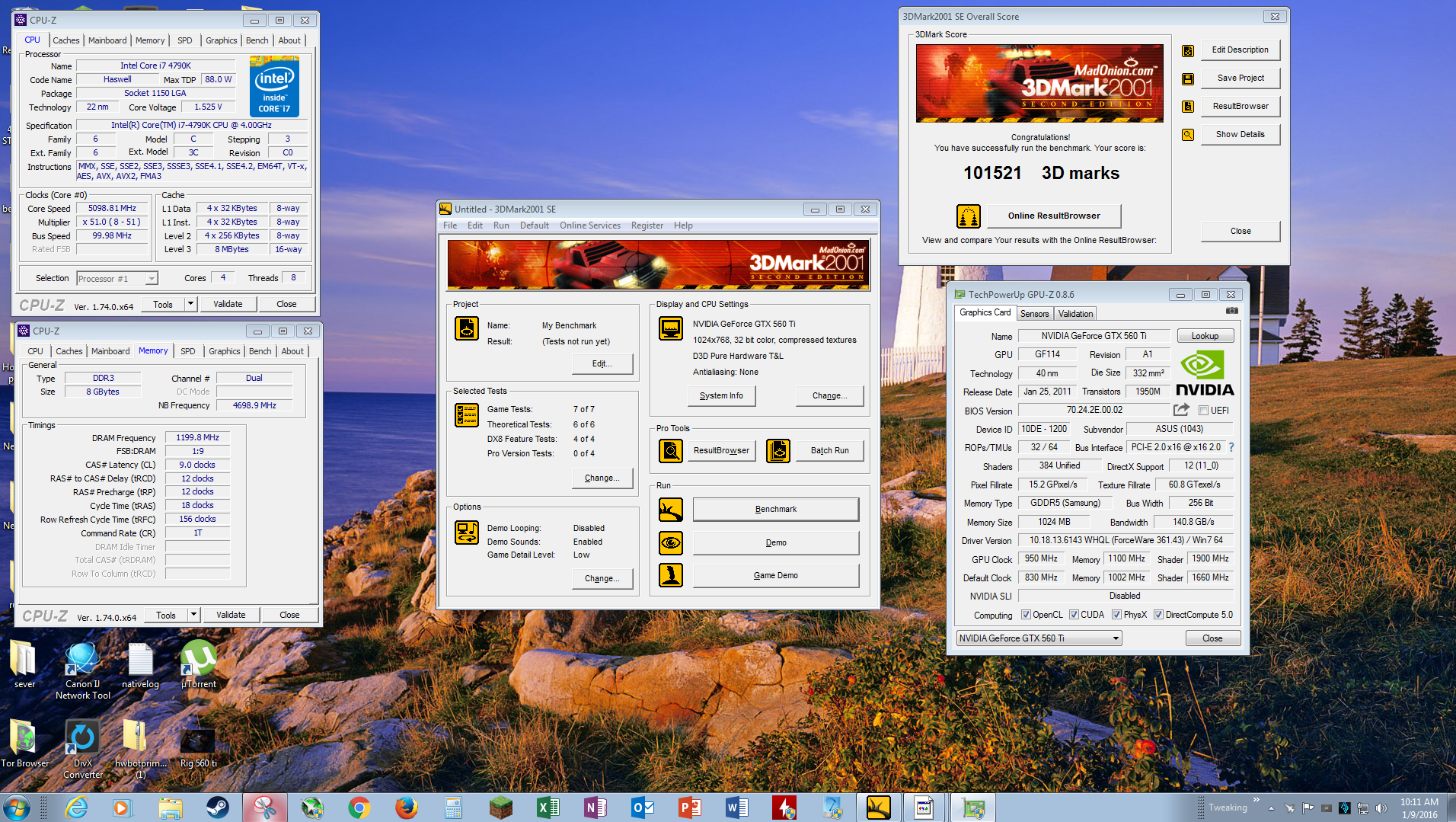The width and height of the screenshot is (1456, 822).
Task: Expand the Tweaking toolbar chevron
Action: (x=1256, y=800)
